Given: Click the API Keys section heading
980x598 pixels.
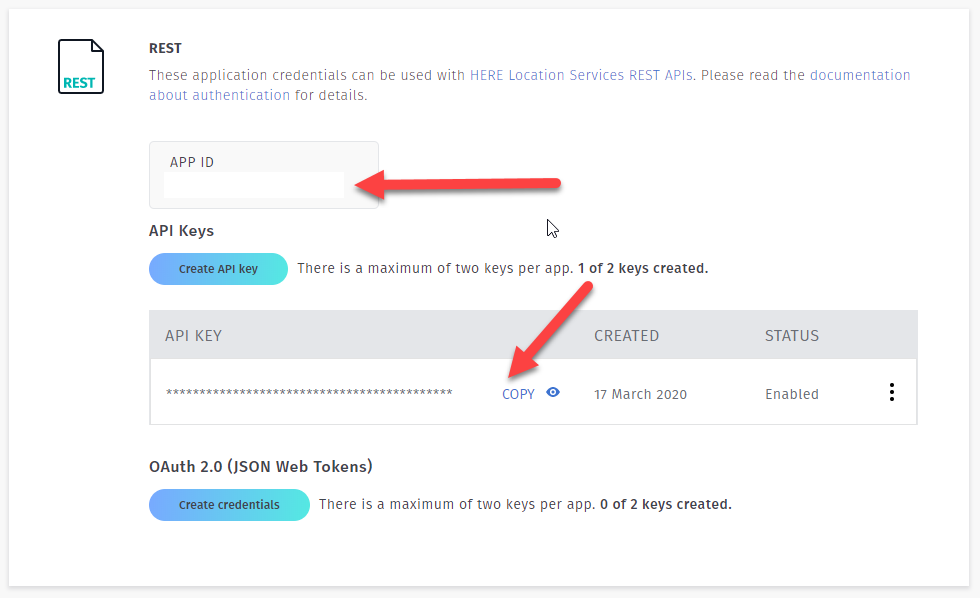Looking at the screenshot, I should pyautogui.click(x=181, y=230).
